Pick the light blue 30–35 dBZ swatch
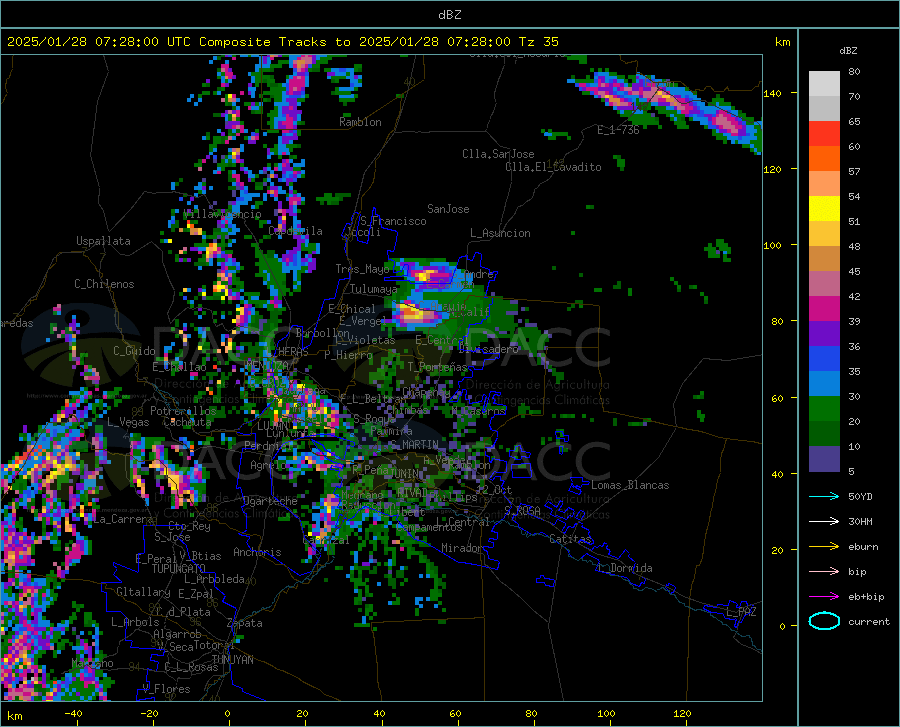 click(824, 383)
